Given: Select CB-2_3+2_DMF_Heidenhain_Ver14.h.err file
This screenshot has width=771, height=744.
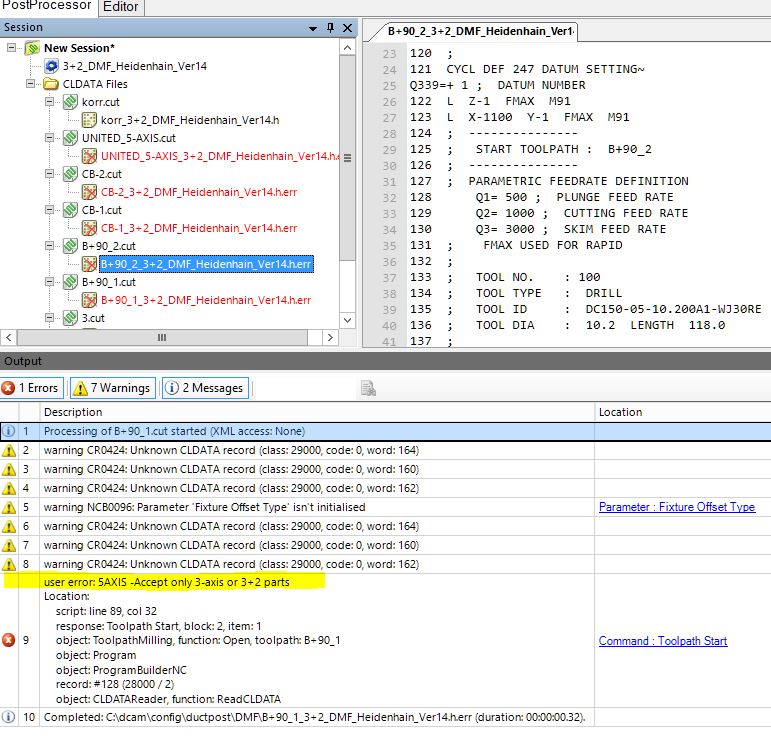Looking at the screenshot, I should tap(199, 192).
